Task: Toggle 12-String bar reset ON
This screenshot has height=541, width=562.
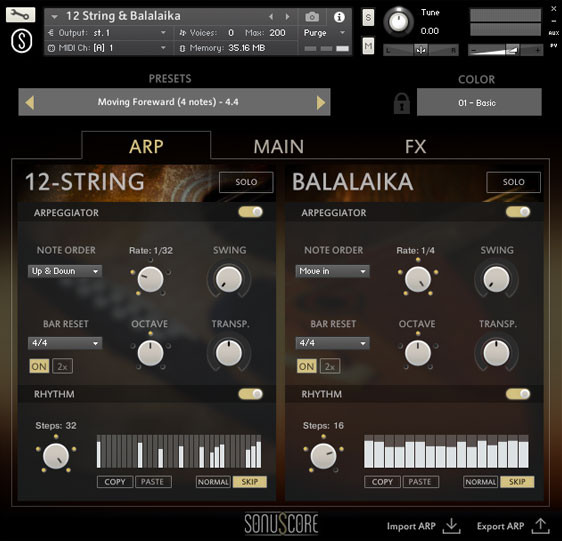Action: pyautogui.click(x=39, y=366)
